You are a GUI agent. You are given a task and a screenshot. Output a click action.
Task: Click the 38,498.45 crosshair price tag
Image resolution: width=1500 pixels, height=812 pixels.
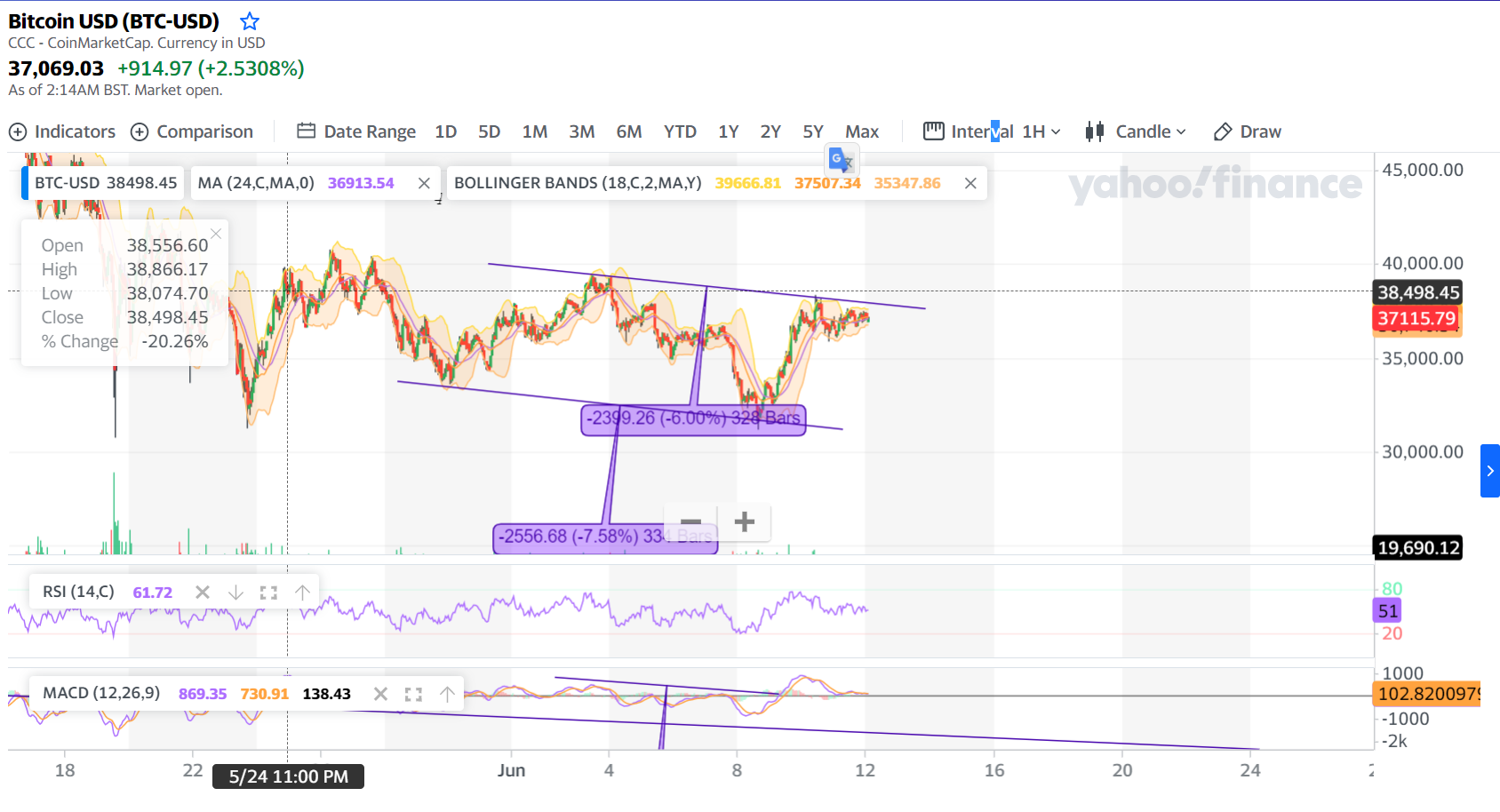(x=1418, y=292)
